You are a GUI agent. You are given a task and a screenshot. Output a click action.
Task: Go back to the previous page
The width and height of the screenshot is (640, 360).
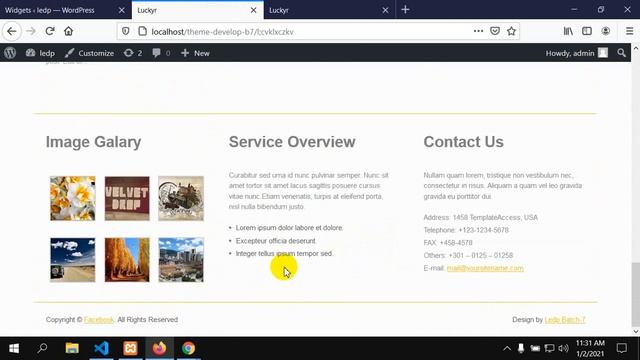(x=11, y=31)
